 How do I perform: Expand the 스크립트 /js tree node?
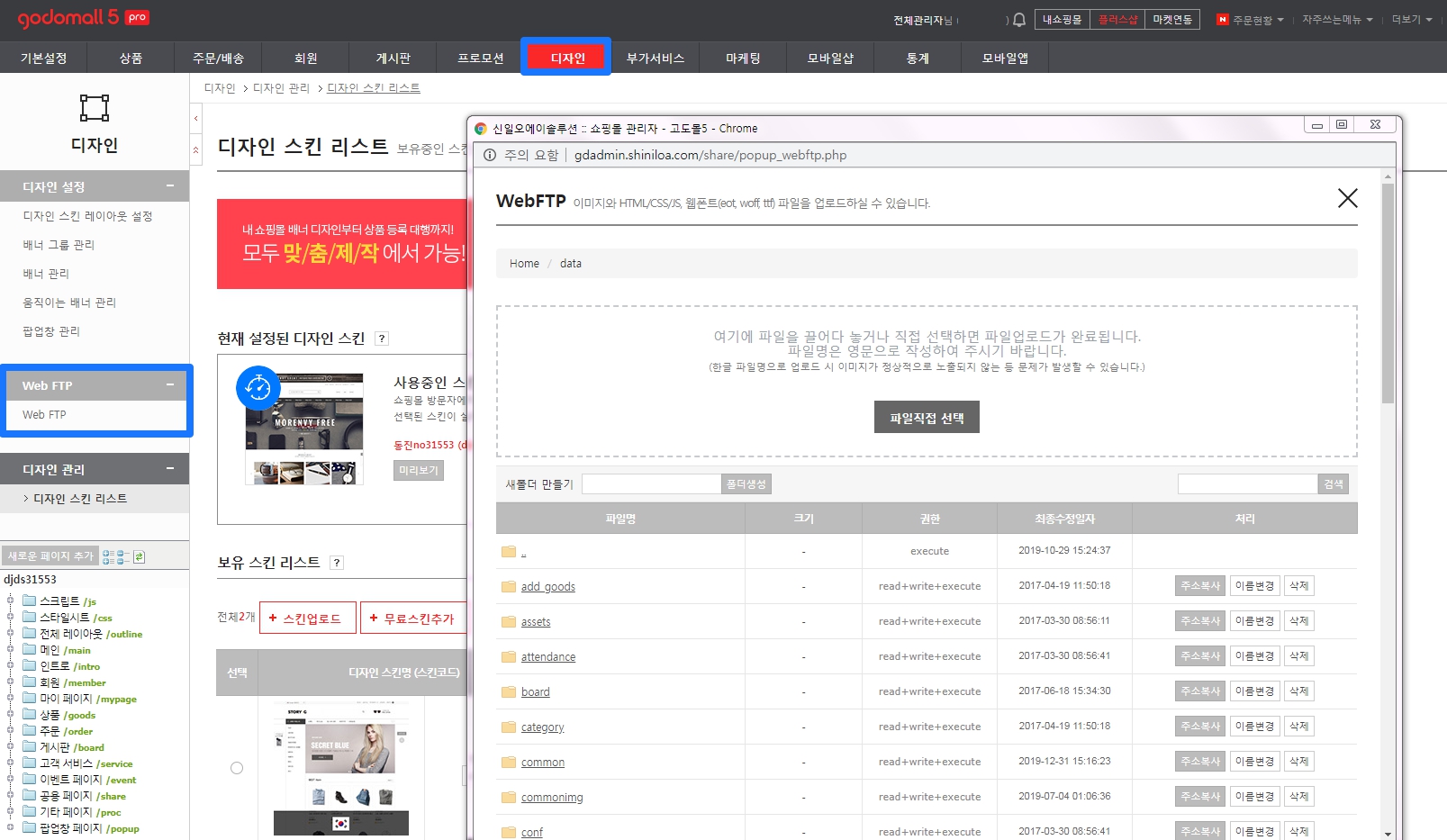coord(11,601)
